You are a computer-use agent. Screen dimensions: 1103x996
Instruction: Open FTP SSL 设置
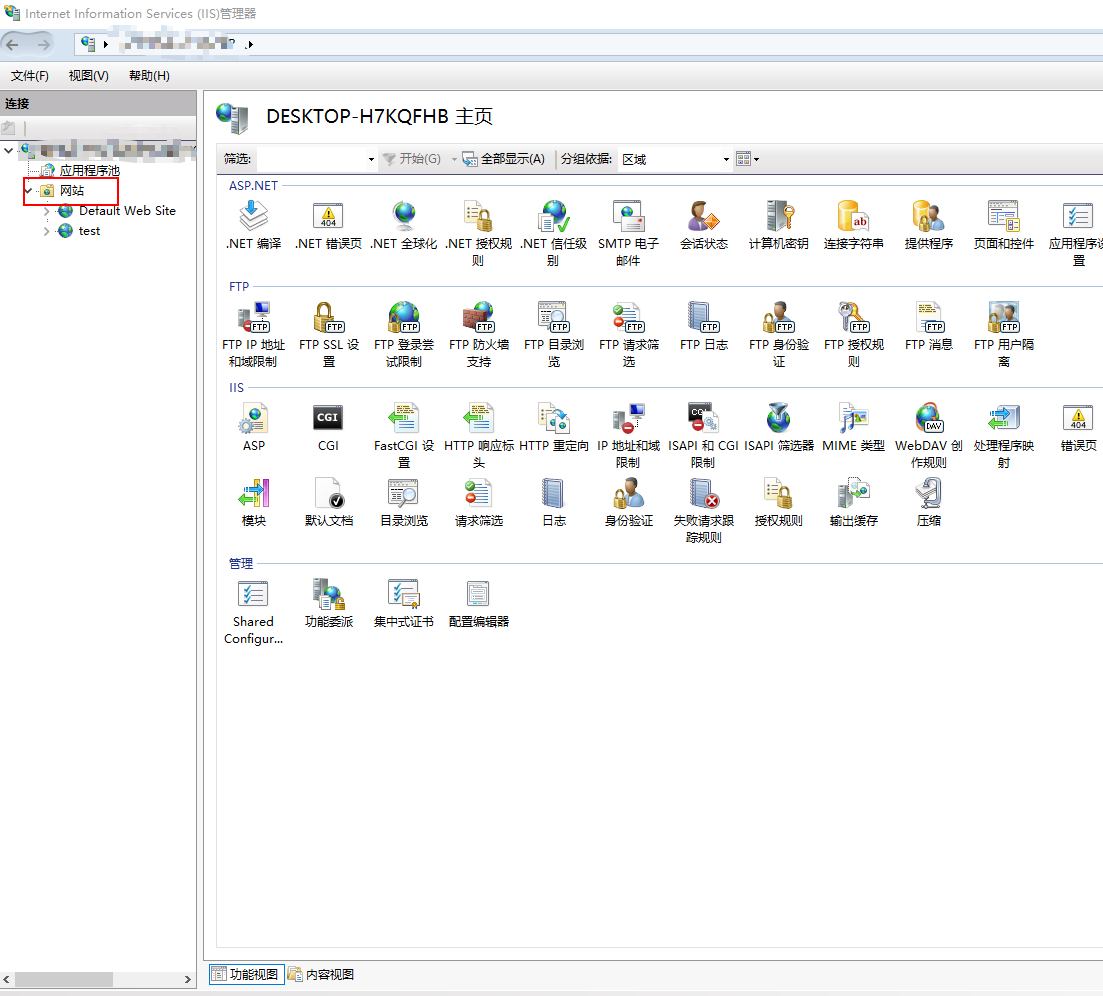click(329, 334)
